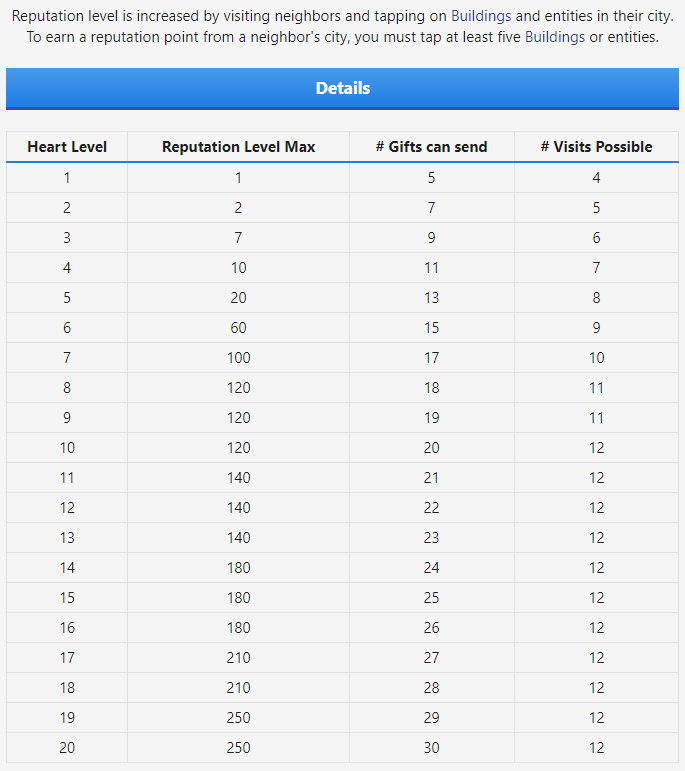
Task: Click gifts value 30 in last row
Action: pos(432,747)
